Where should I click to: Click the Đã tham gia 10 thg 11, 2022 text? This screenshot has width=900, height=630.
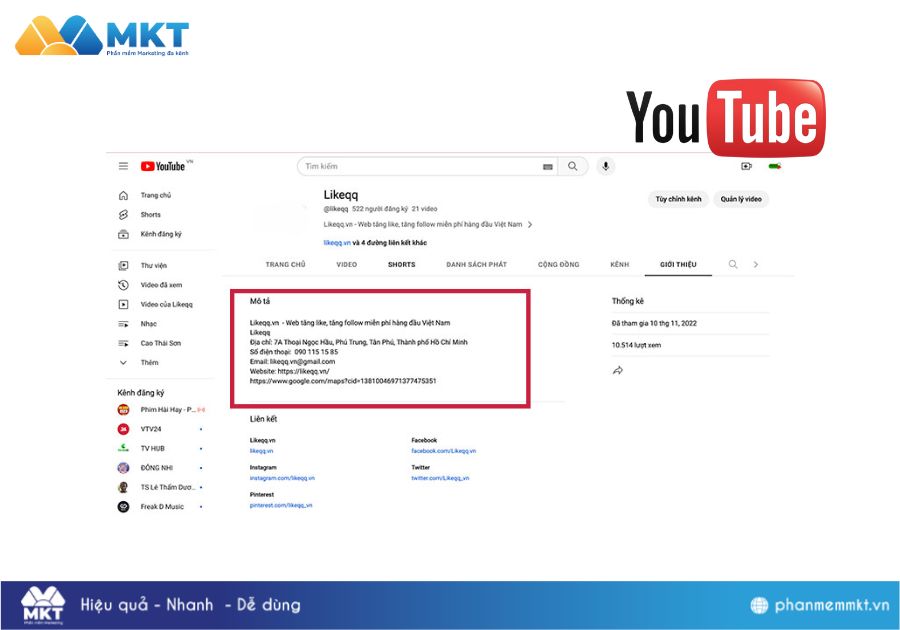(654, 324)
